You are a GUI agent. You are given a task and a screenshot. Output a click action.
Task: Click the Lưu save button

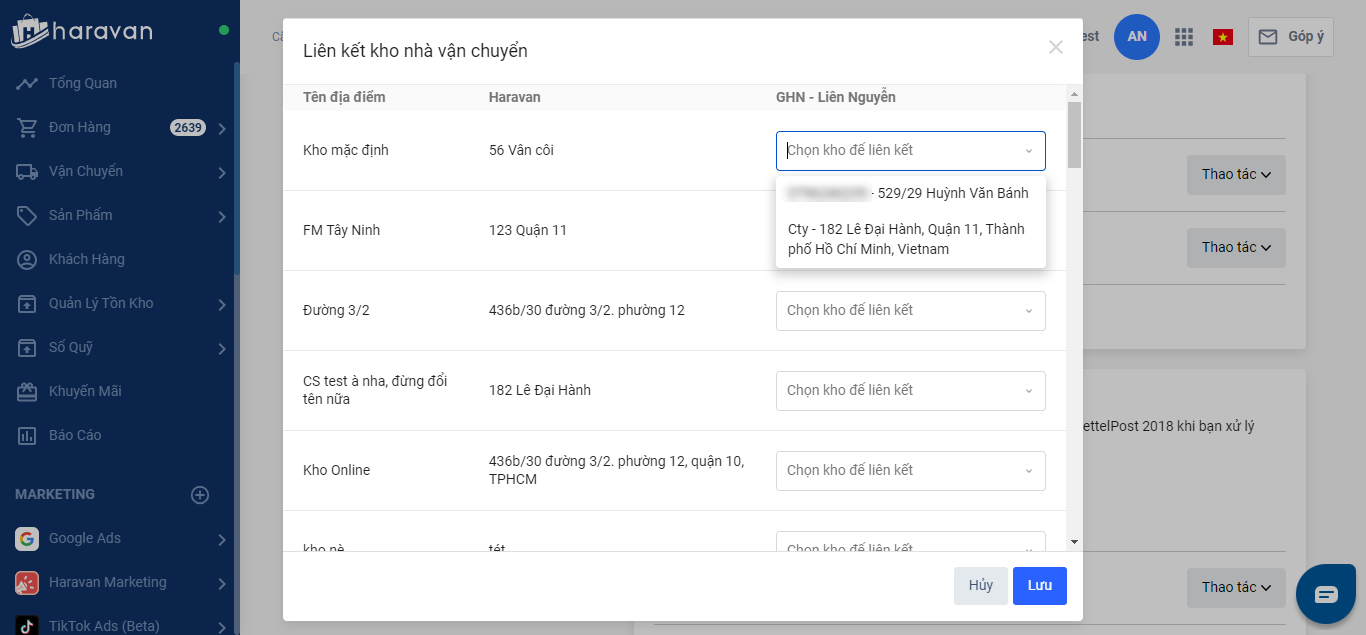(x=1039, y=586)
